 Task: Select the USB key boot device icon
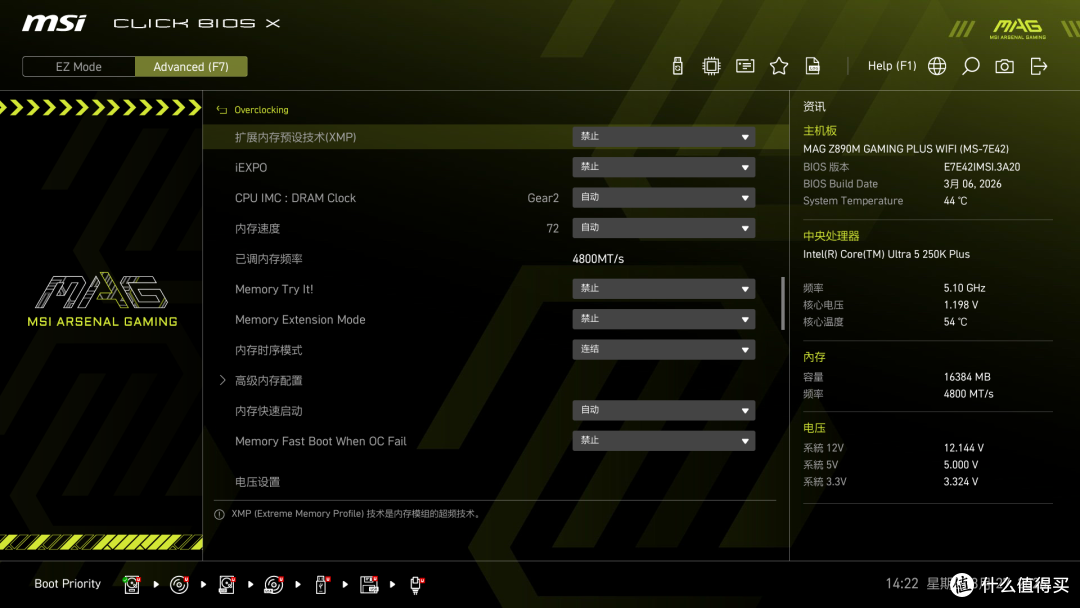[x=322, y=585]
